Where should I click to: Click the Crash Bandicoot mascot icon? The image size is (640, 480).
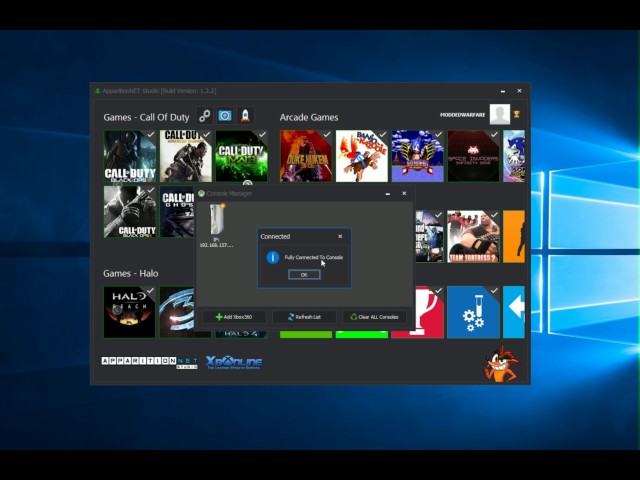pos(500,364)
